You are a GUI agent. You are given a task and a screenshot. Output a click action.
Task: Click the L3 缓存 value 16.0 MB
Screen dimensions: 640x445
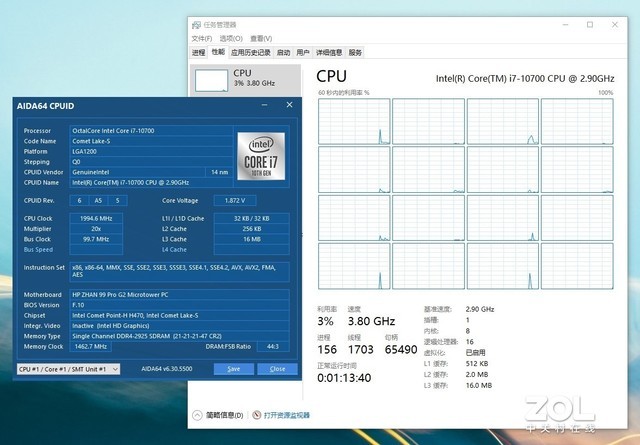(479, 385)
